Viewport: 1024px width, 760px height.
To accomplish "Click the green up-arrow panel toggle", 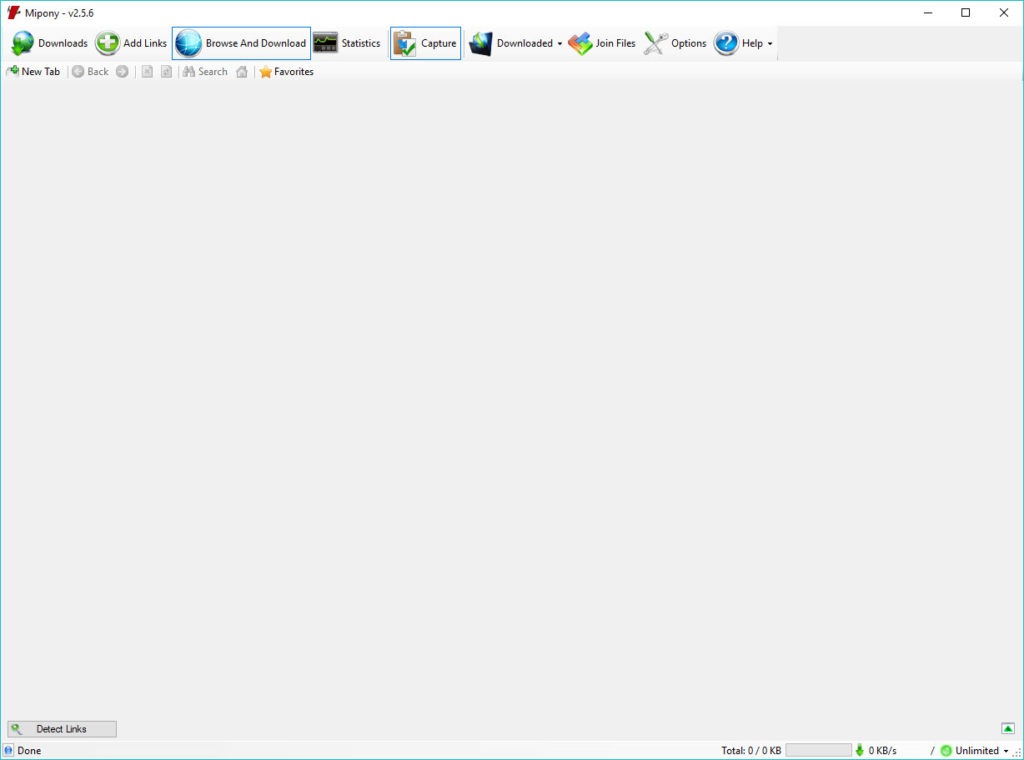I will [x=1008, y=729].
